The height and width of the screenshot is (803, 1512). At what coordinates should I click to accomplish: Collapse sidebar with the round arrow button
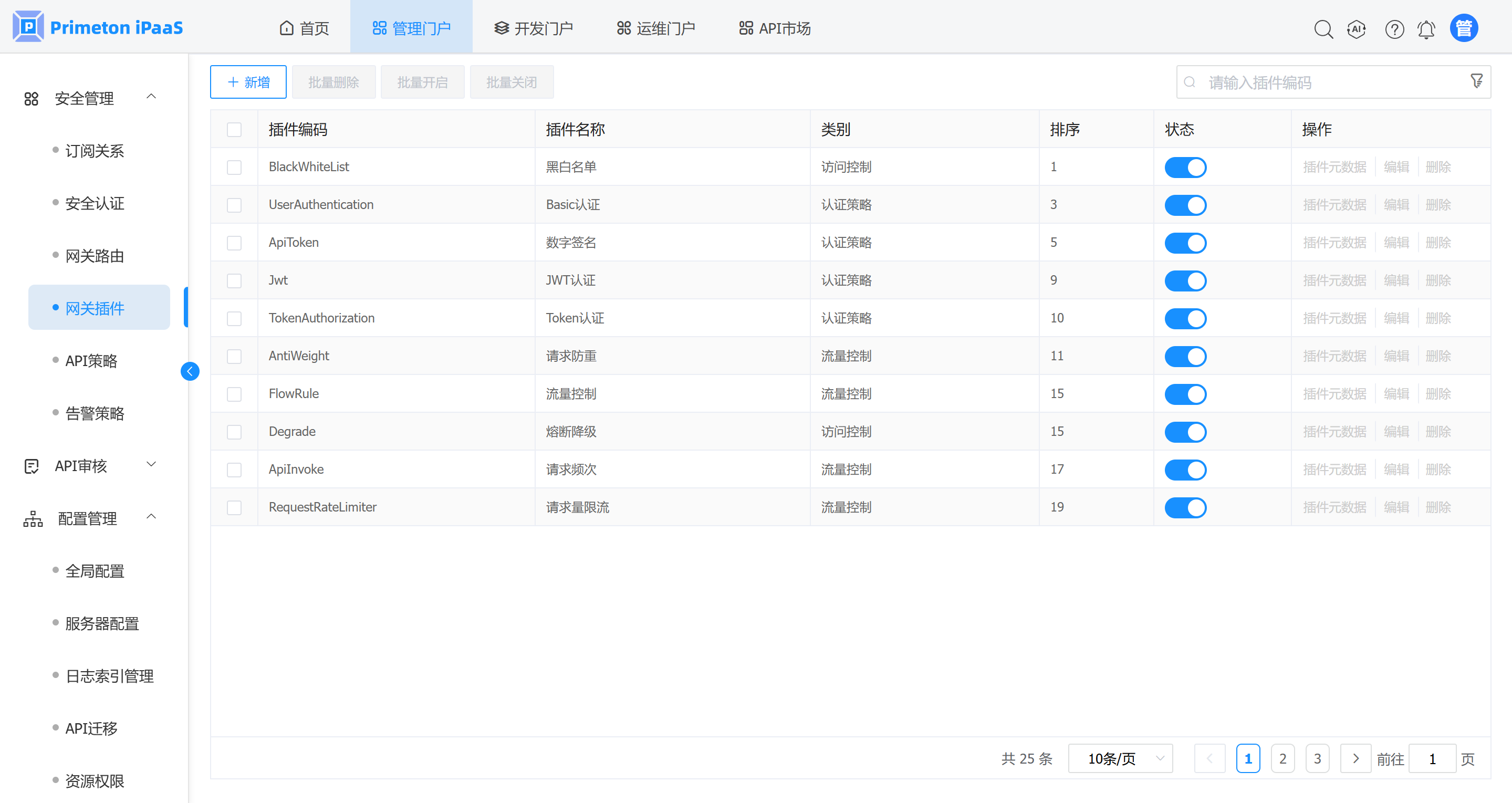tap(190, 371)
